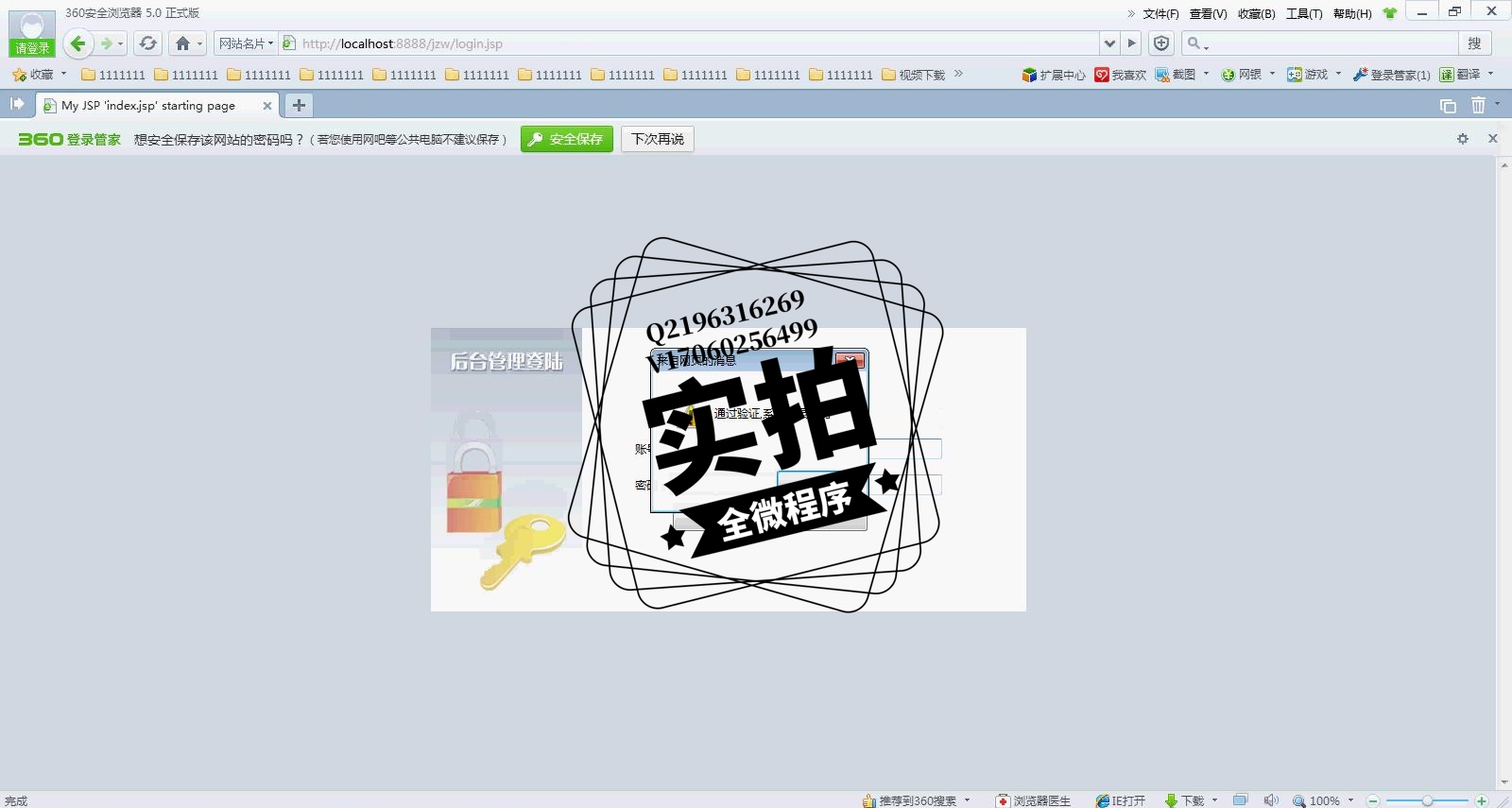The width and height of the screenshot is (1512, 808).
Task: Click the closed tabs trash icon
Action: click(1478, 106)
